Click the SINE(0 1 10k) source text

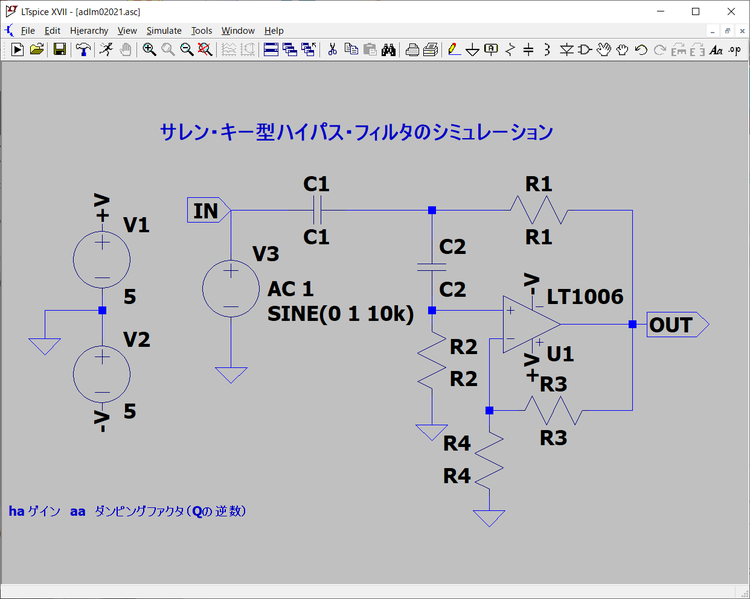click(x=340, y=313)
